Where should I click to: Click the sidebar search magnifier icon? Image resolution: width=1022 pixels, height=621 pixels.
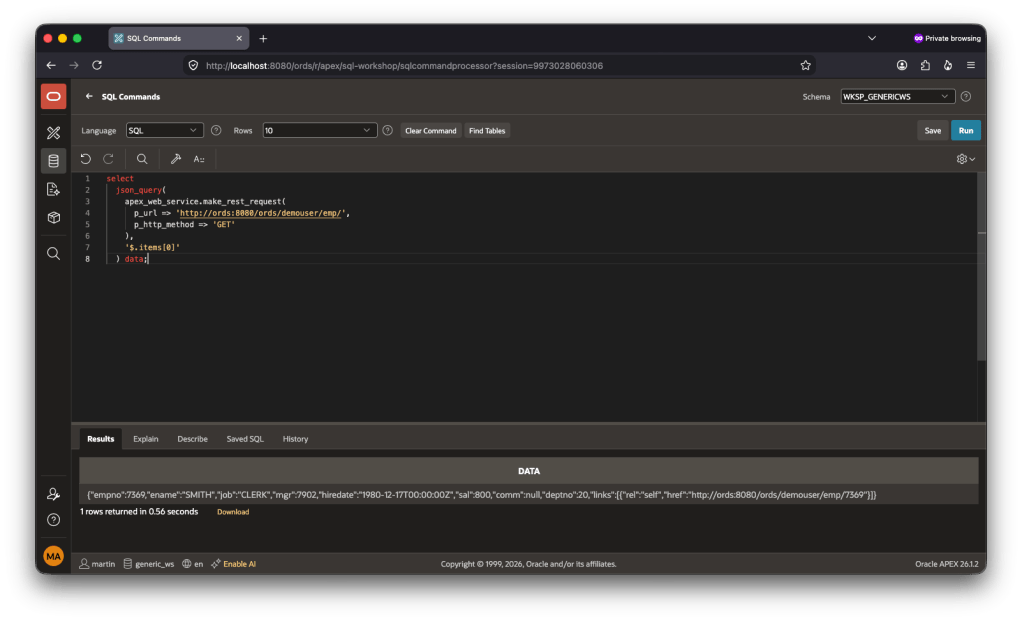pyautogui.click(x=53, y=253)
